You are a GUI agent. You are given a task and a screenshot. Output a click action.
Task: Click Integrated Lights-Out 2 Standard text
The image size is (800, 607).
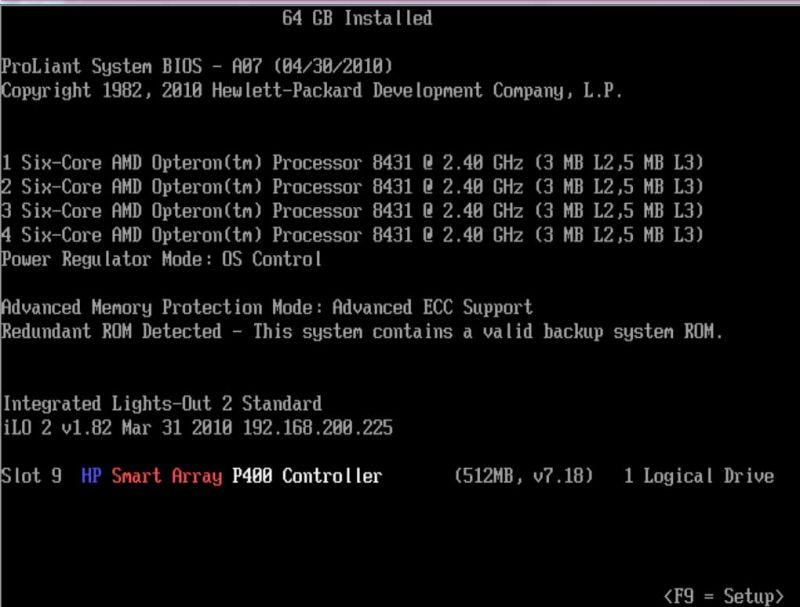click(162, 404)
